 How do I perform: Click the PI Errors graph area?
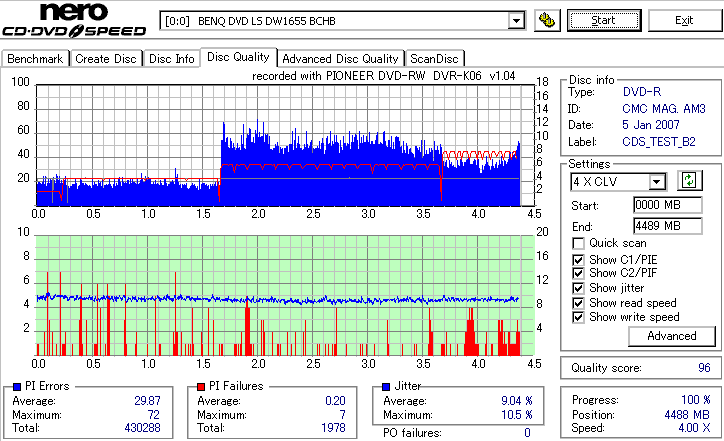[x=285, y=145]
